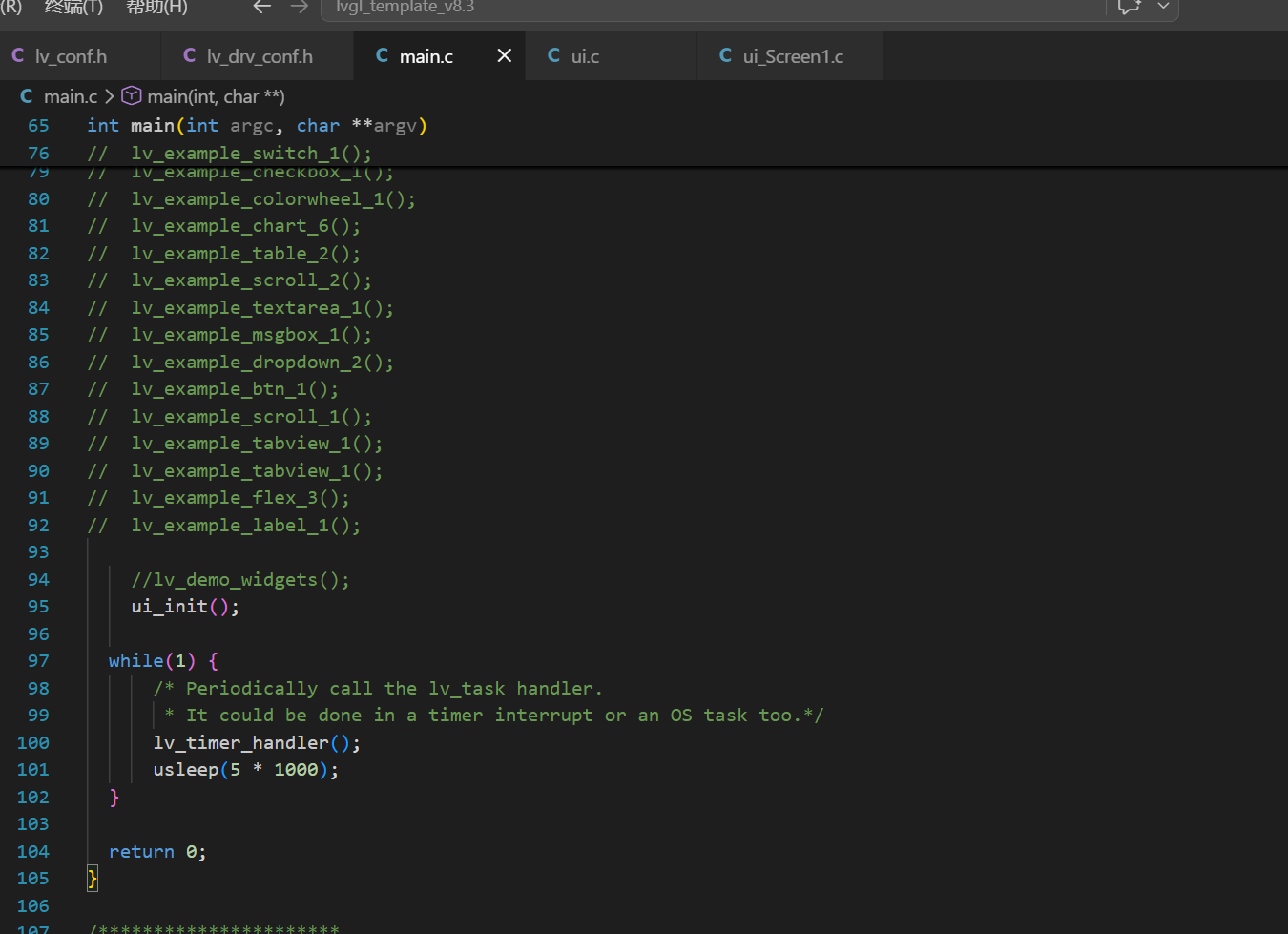Switch to the ui_Screen1.c tab
Image resolution: width=1288 pixels, height=934 pixels.
790,56
